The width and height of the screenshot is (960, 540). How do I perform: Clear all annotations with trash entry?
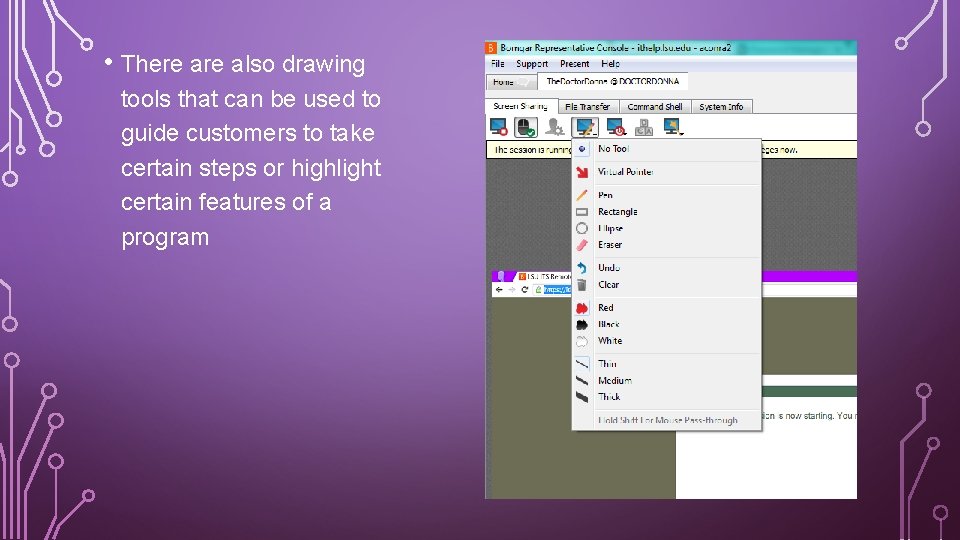tap(667, 285)
